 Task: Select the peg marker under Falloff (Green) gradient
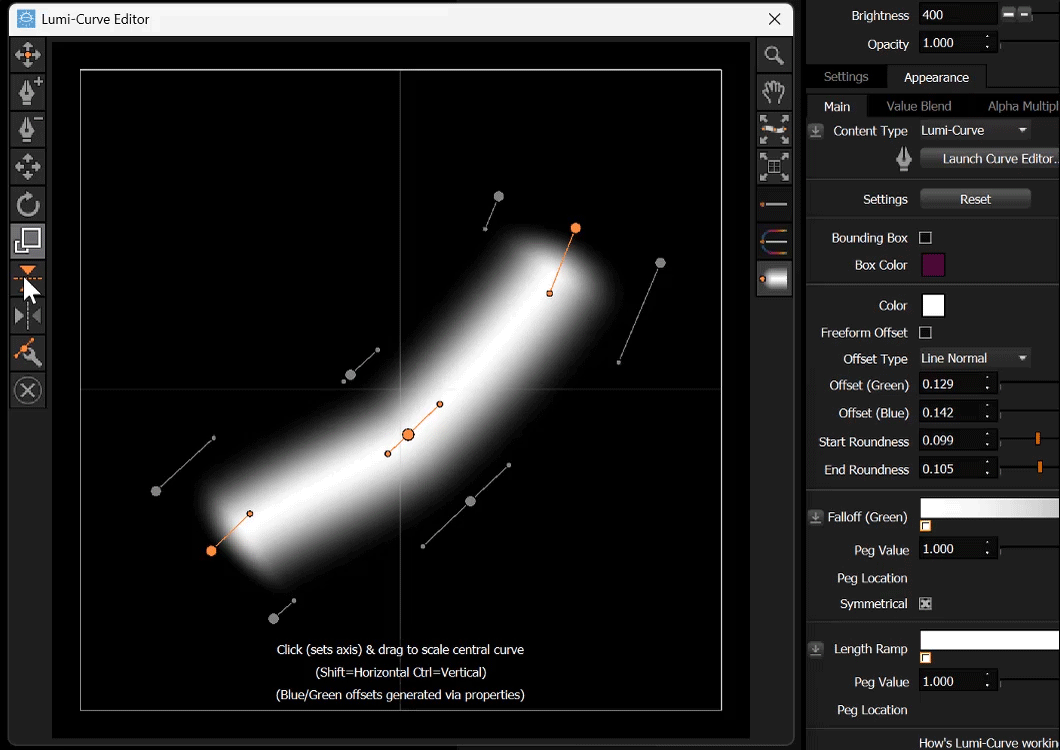point(925,526)
